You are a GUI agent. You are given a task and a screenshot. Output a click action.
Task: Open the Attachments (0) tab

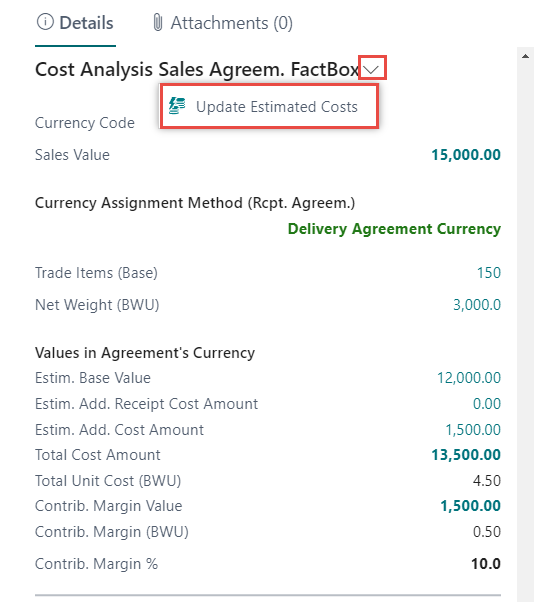(223, 23)
